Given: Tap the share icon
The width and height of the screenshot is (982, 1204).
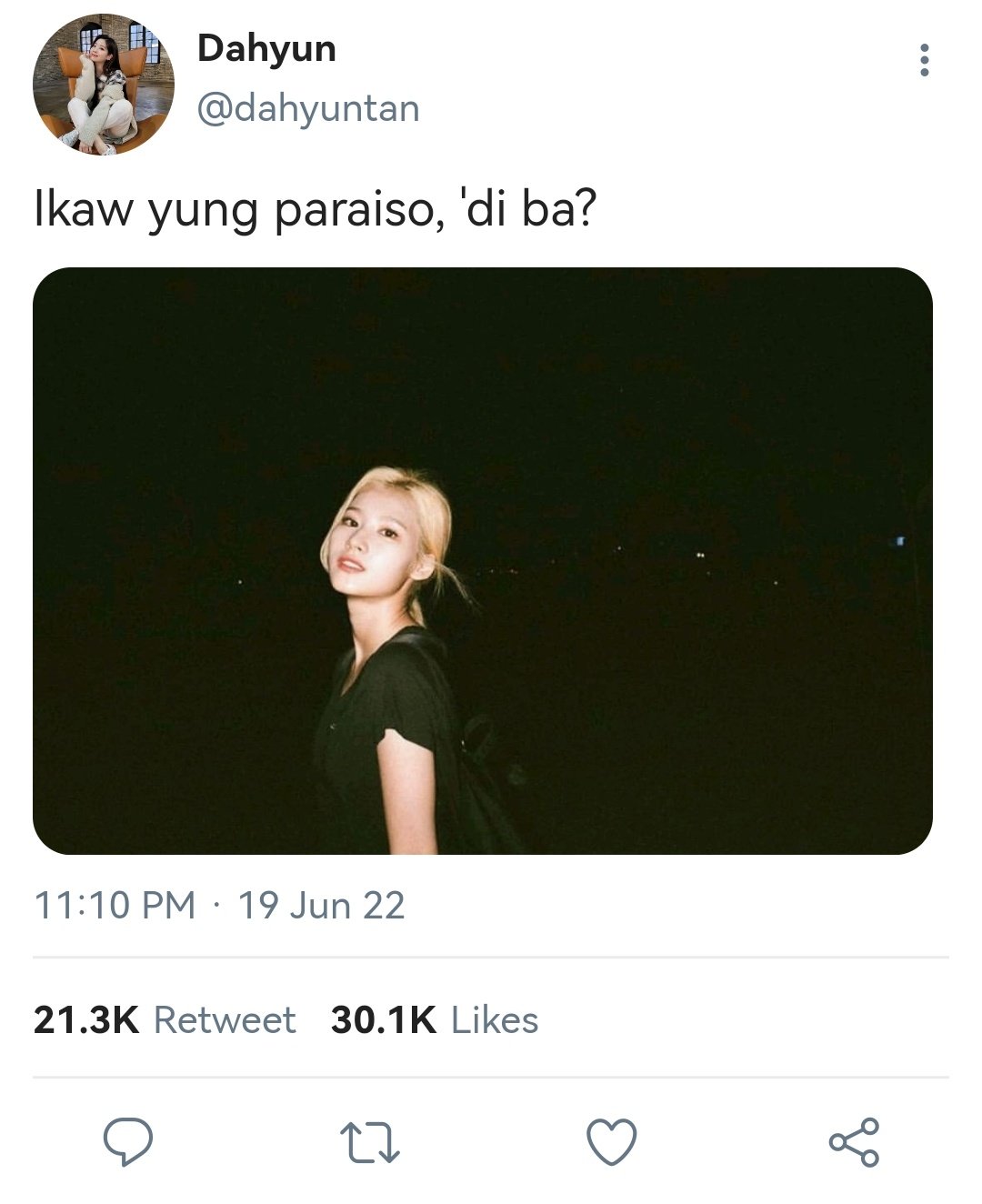Looking at the screenshot, I should point(854,1142).
